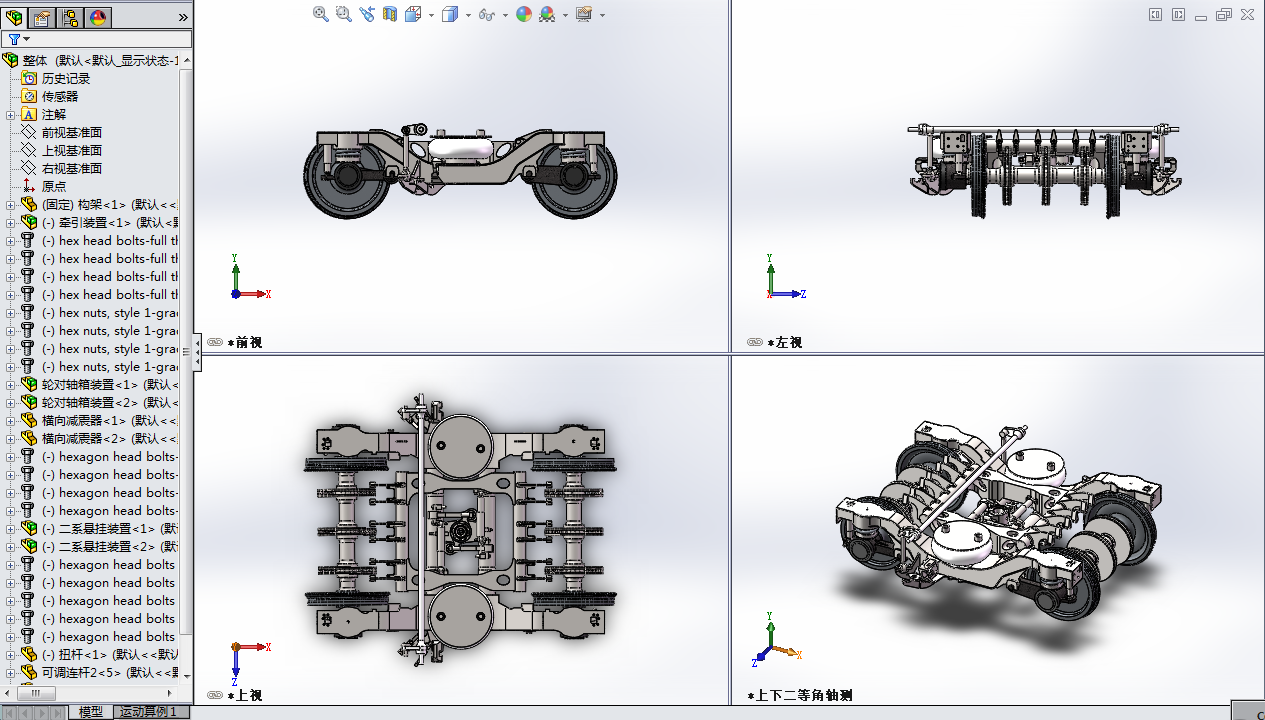The height and width of the screenshot is (720, 1265).
Task: Activate the Zoom to Area tool
Action: pyautogui.click(x=344, y=14)
